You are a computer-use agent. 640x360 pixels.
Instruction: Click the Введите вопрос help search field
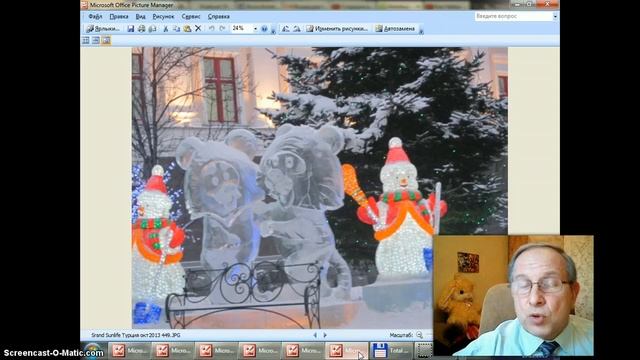click(x=513, y=16)
